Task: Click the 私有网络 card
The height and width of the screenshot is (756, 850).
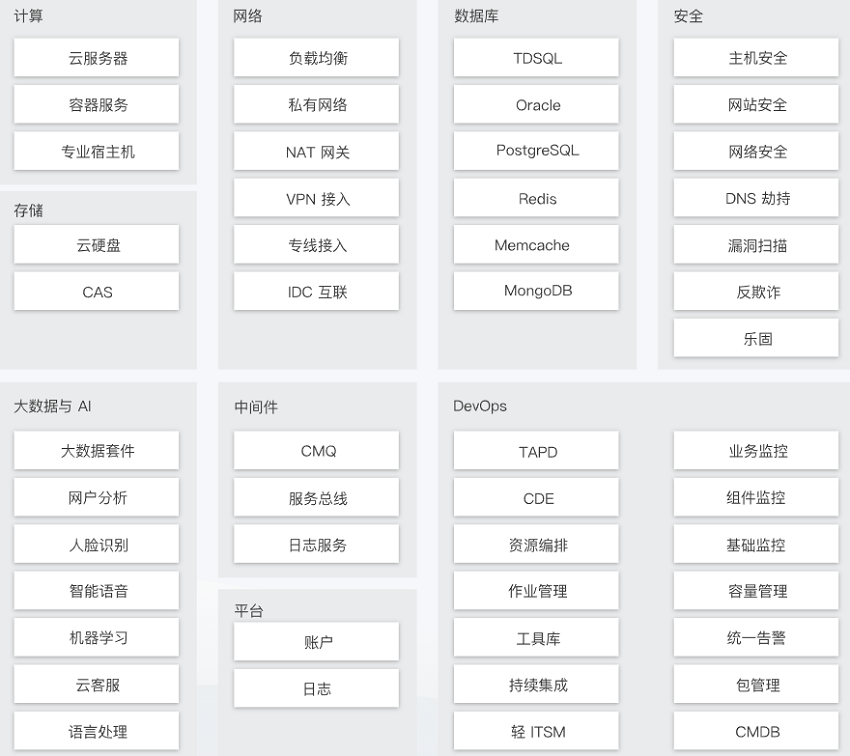Action: pos(317,104)
